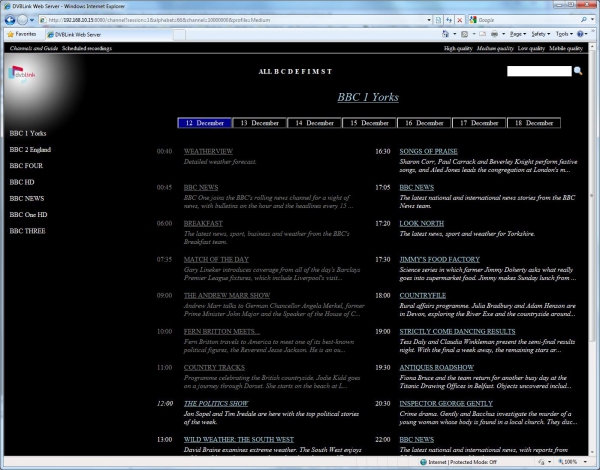Image resolution: width=600 pixels, height=470 pixels.
Task: Click the Google search box in toolbar
Action: pos(528,20)
